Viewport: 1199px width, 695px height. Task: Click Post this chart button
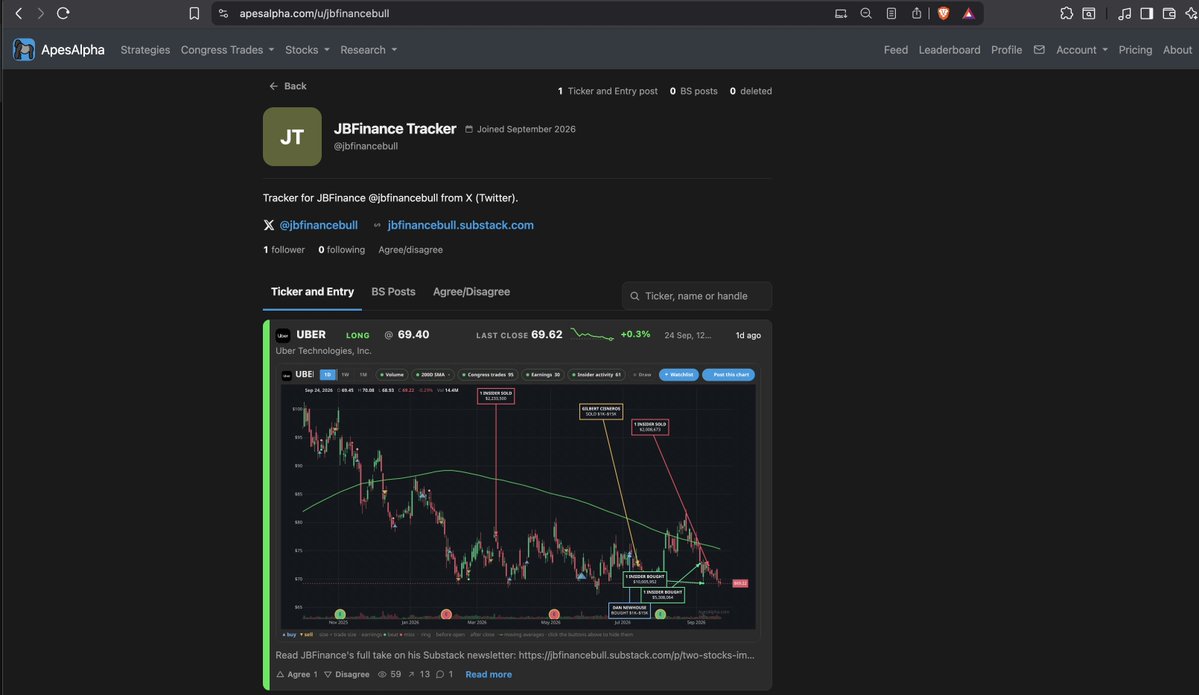pos(729,375)
